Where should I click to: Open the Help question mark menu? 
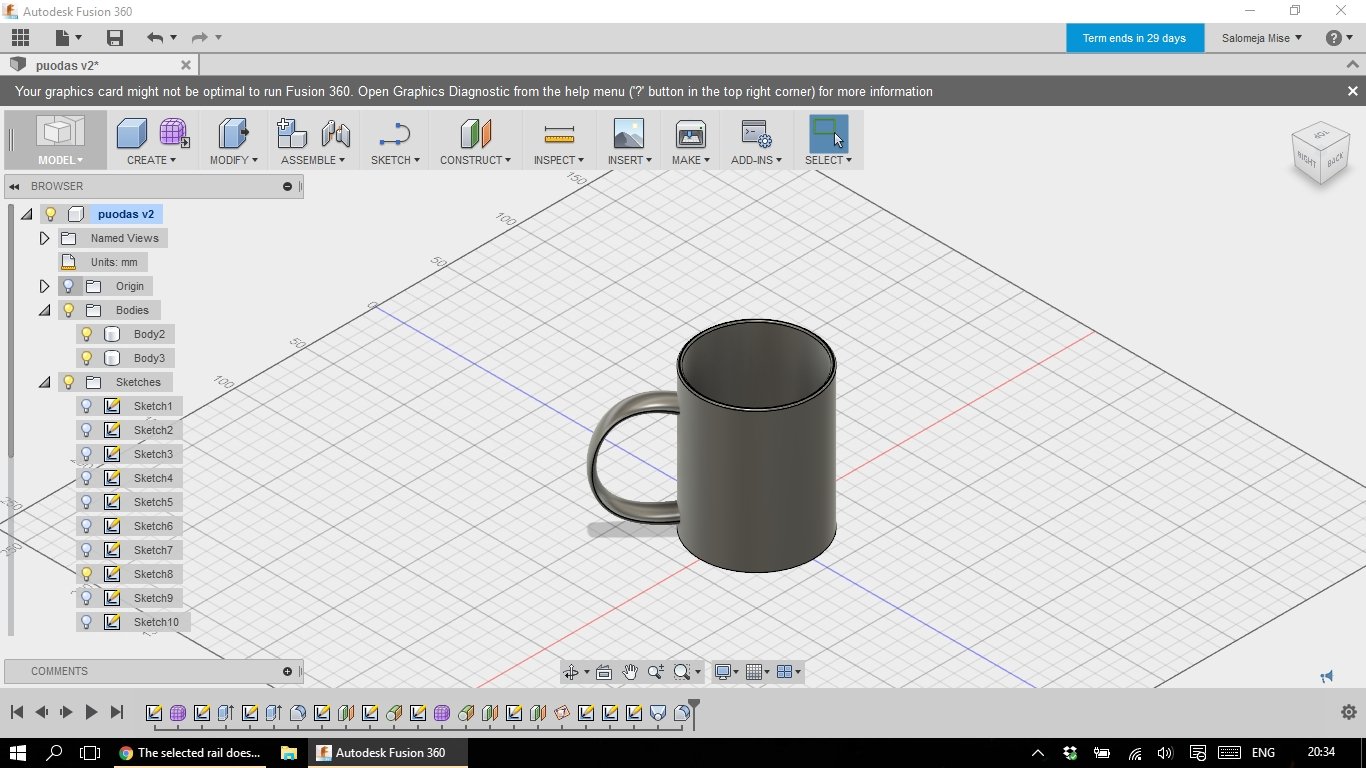pyautogui.click(x=1339, y=38)
